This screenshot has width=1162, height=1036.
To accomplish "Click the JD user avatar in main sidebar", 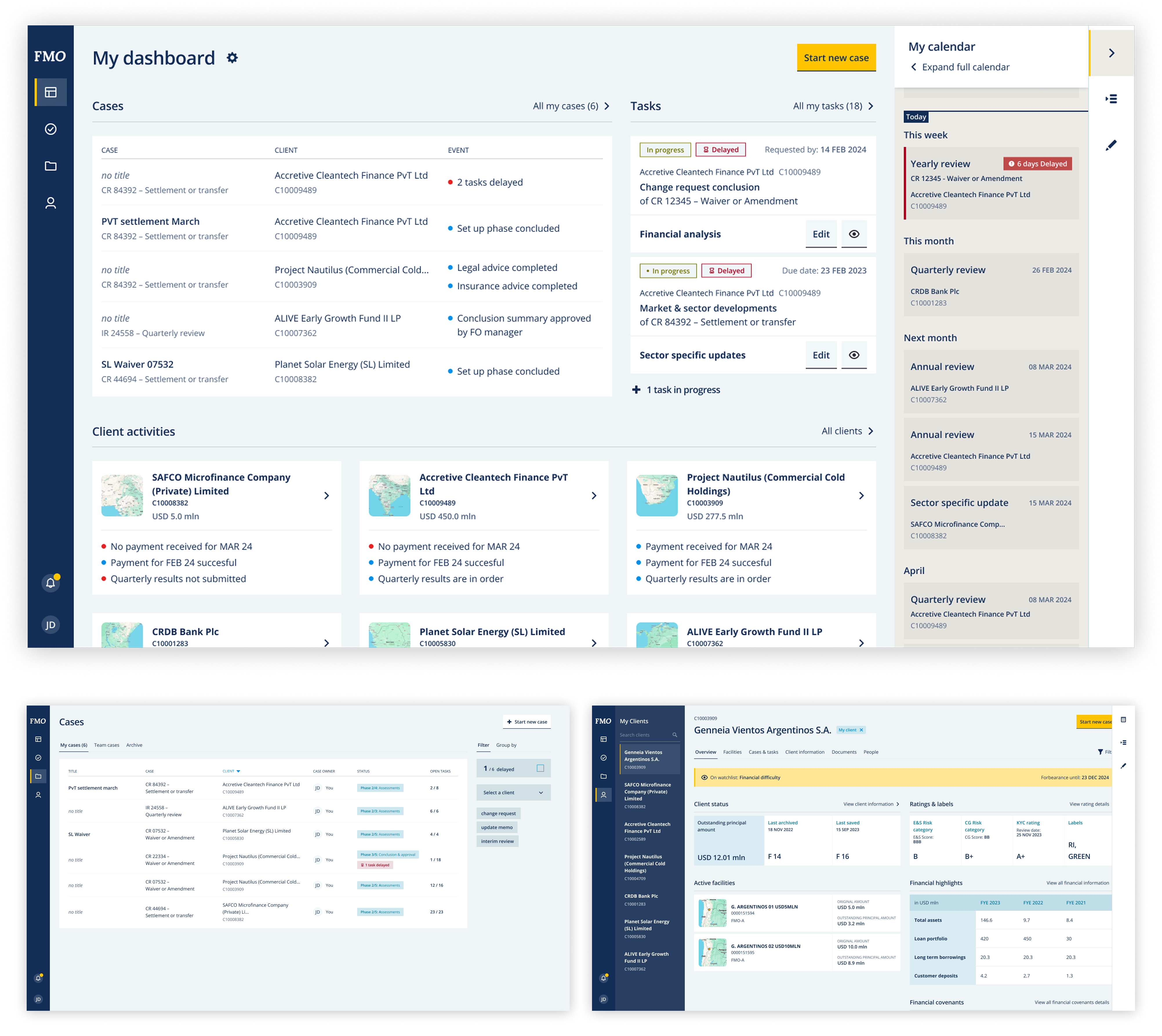I will point(51,625).
